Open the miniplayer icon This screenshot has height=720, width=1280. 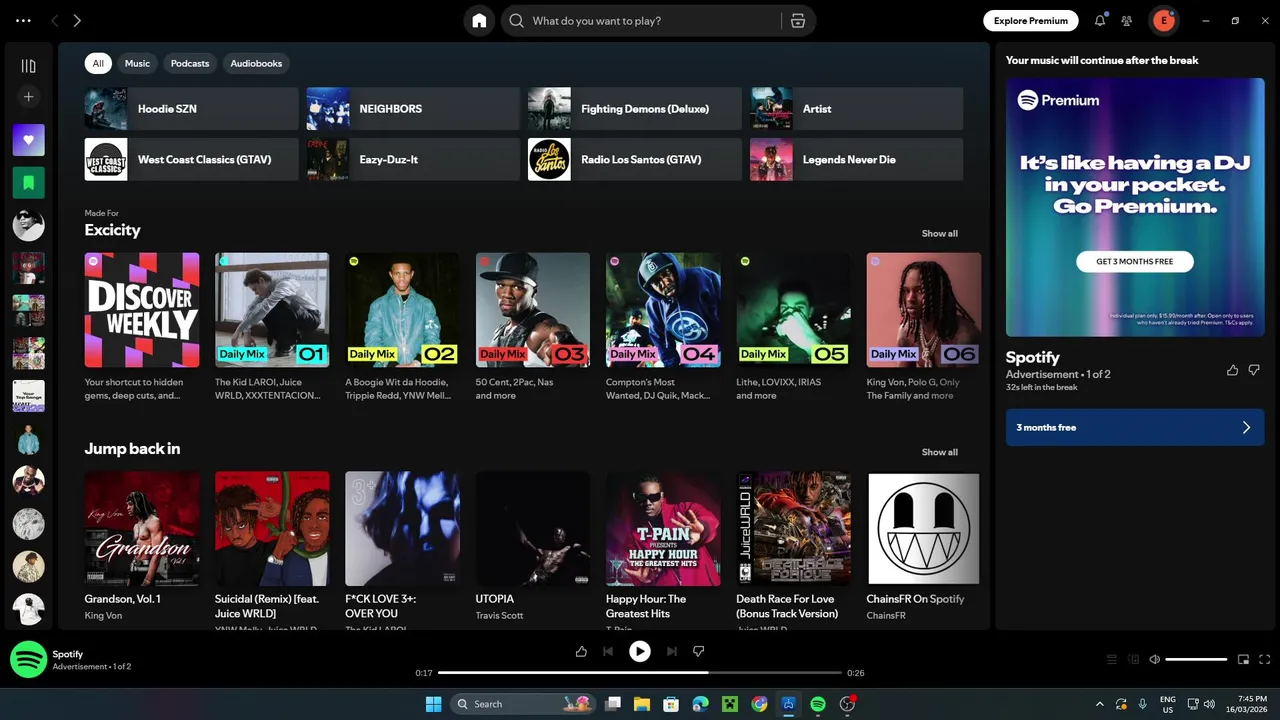[1243, 659]
